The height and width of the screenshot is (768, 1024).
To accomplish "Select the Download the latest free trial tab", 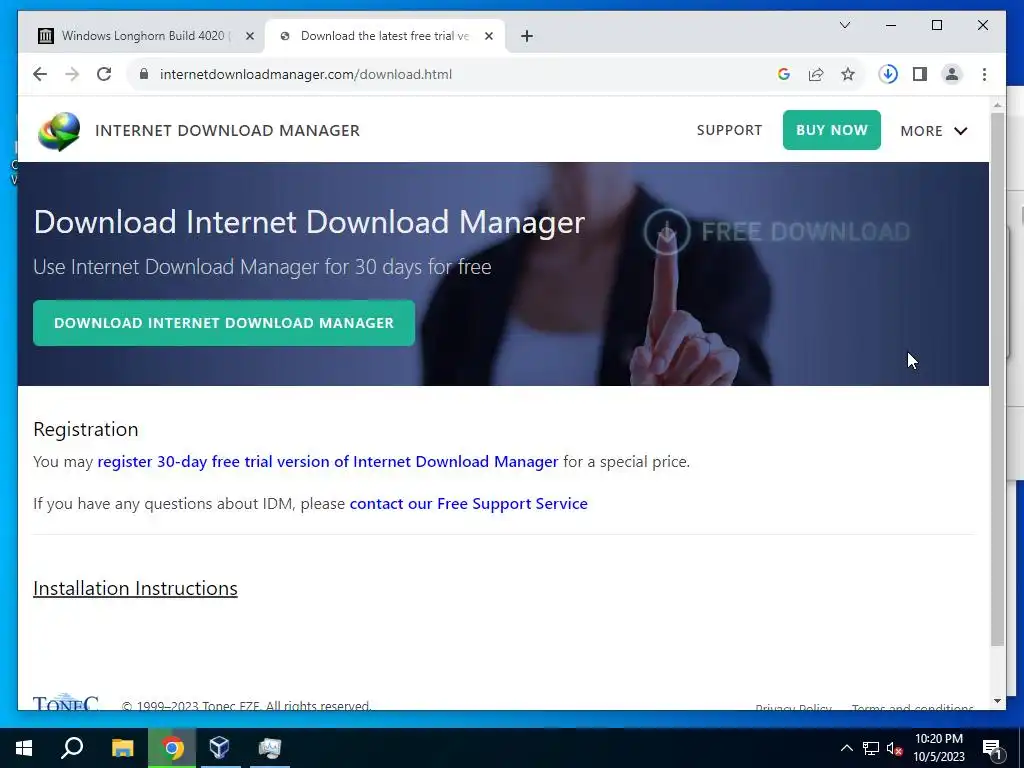I will [385, 36].
